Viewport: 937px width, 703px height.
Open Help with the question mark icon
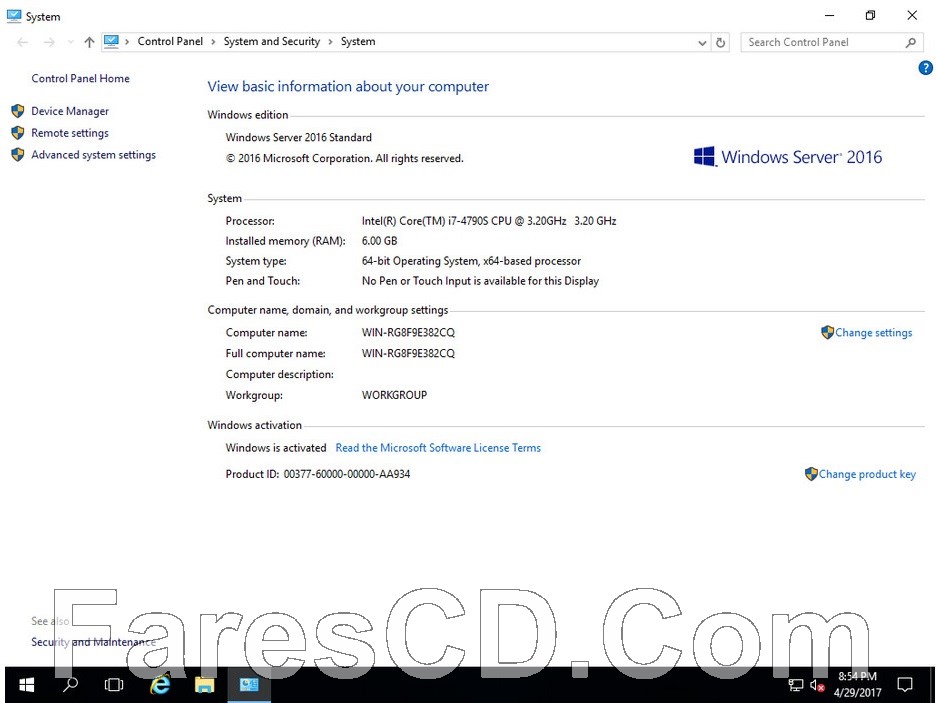tap(925, 68)
